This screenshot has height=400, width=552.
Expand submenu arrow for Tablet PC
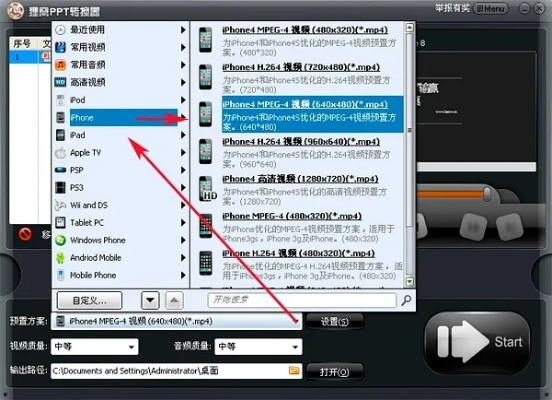pos(183,223)
